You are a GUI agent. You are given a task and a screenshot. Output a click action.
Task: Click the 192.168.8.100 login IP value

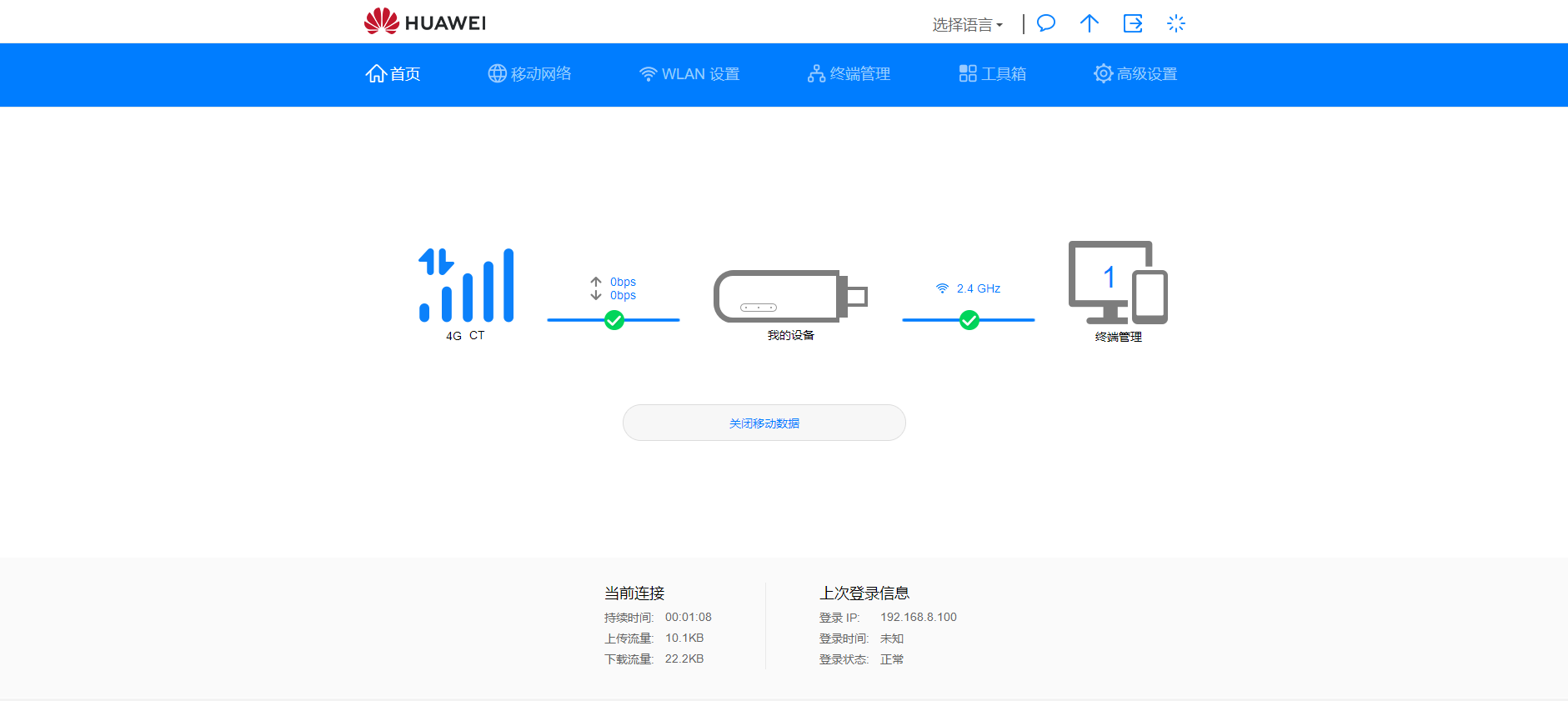click(x=919, y=617)
